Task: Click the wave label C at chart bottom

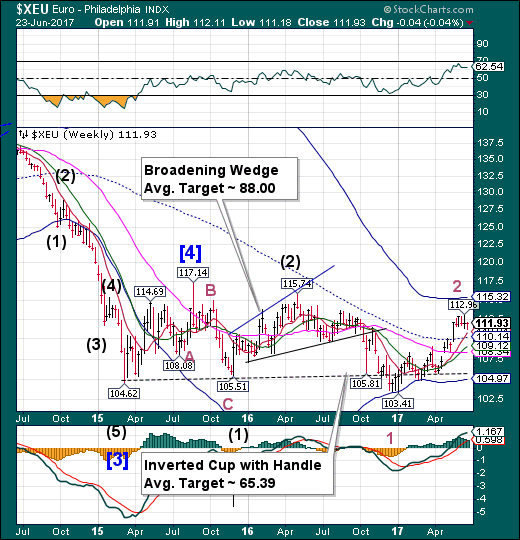Action: (x=228, y=404)
